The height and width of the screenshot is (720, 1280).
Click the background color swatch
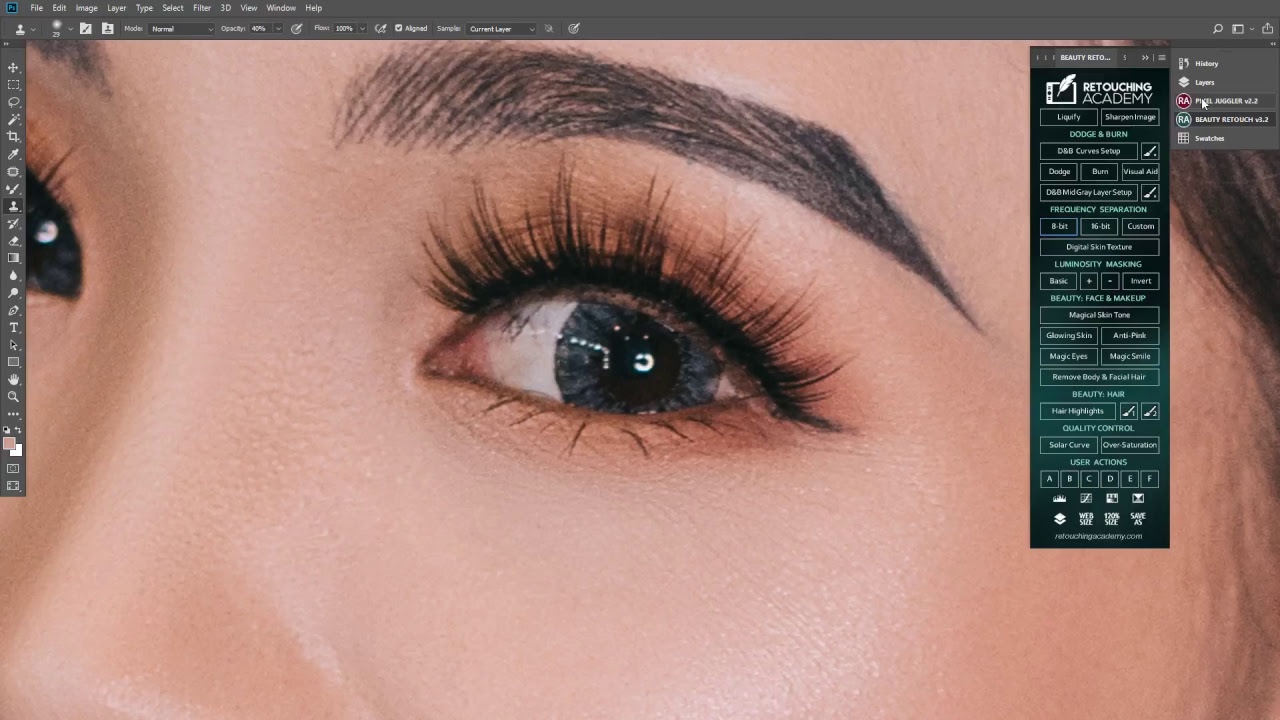pyautogui.click(x=18, y=452)
